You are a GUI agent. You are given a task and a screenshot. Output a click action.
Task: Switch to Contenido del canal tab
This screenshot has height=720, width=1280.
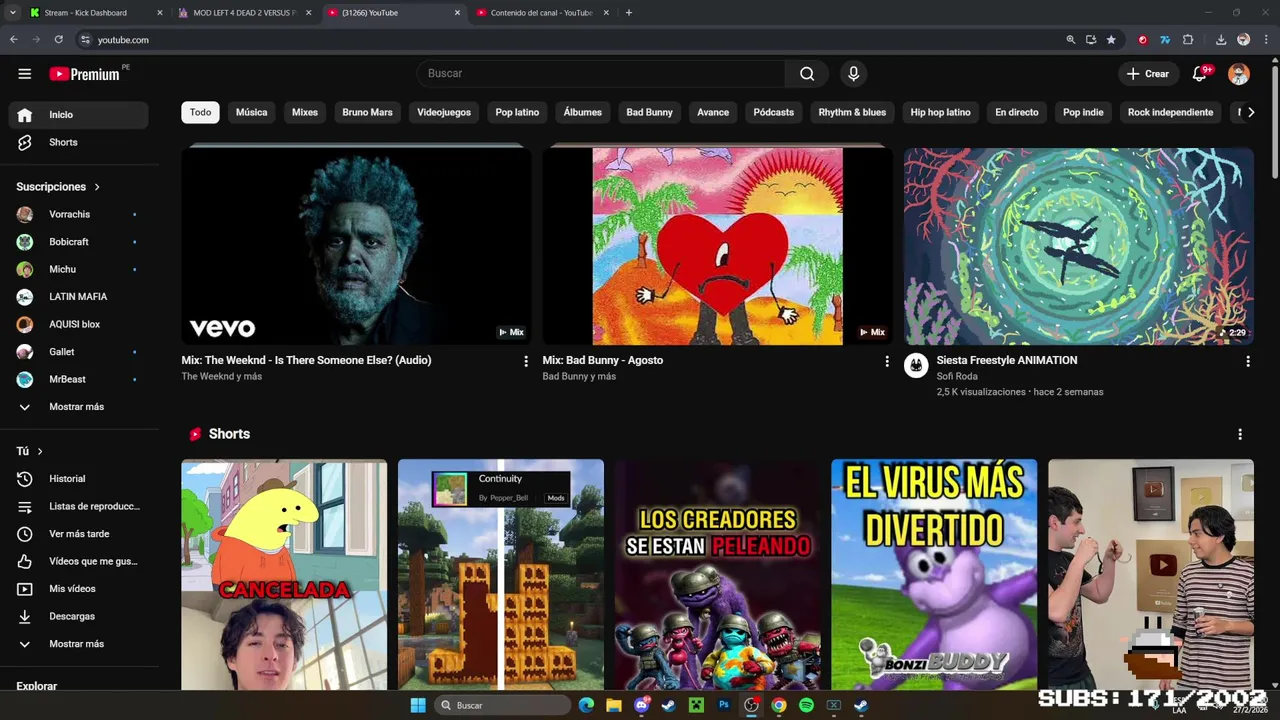(x=541, y=13)
